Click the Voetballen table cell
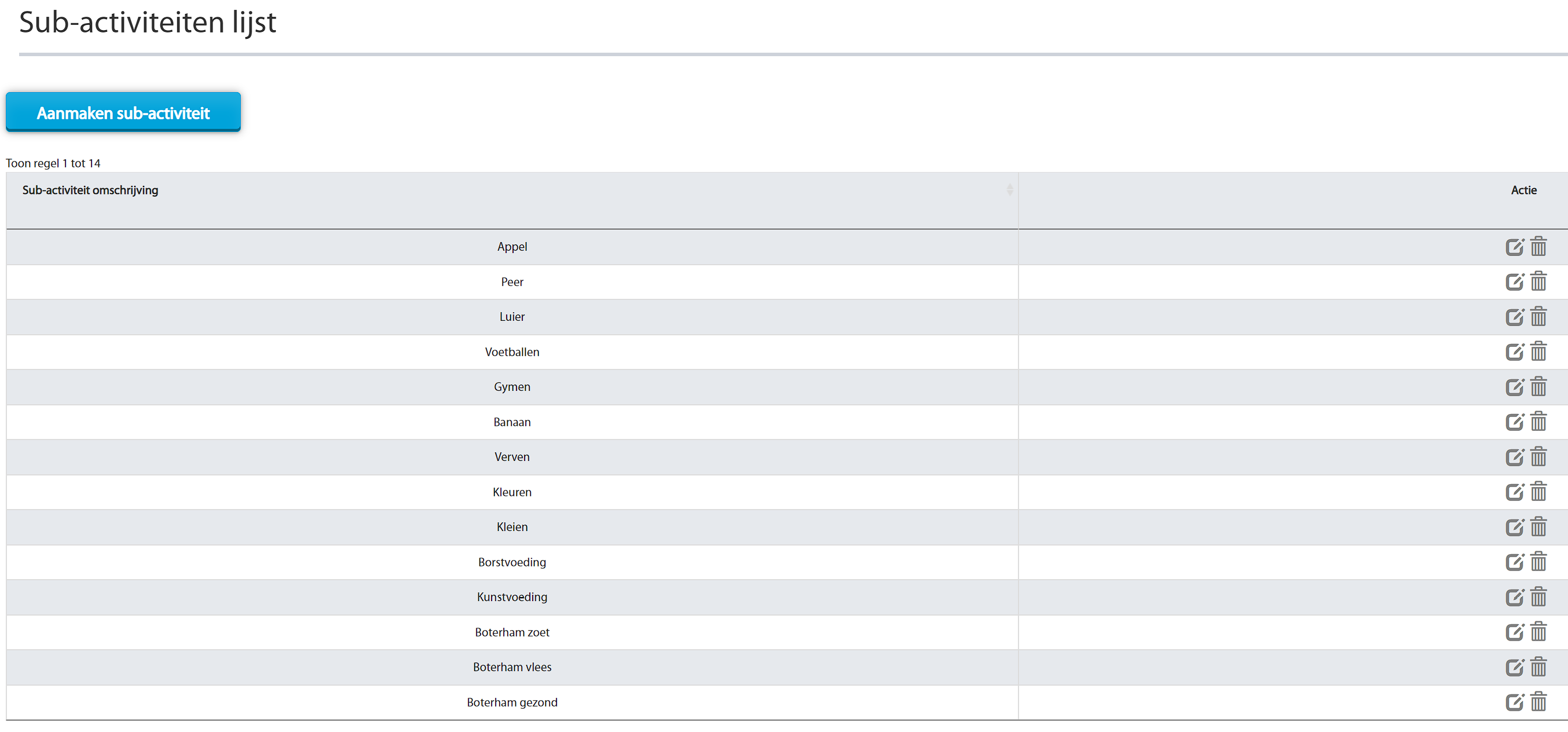 tap(512, 352)
